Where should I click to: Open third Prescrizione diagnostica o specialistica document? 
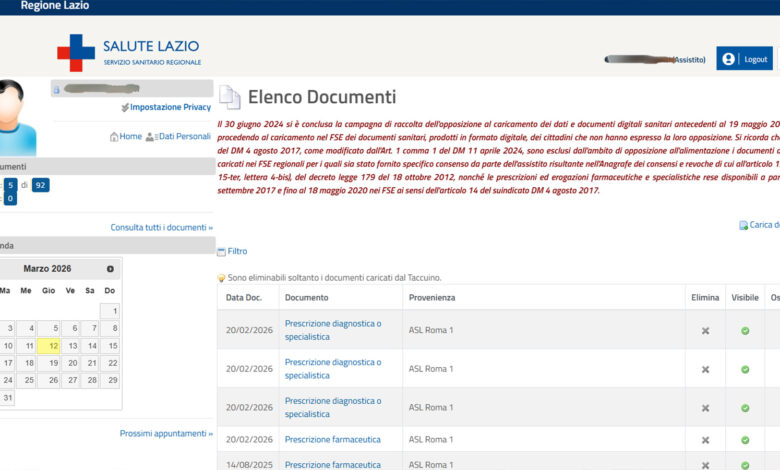tap(333, 408)
